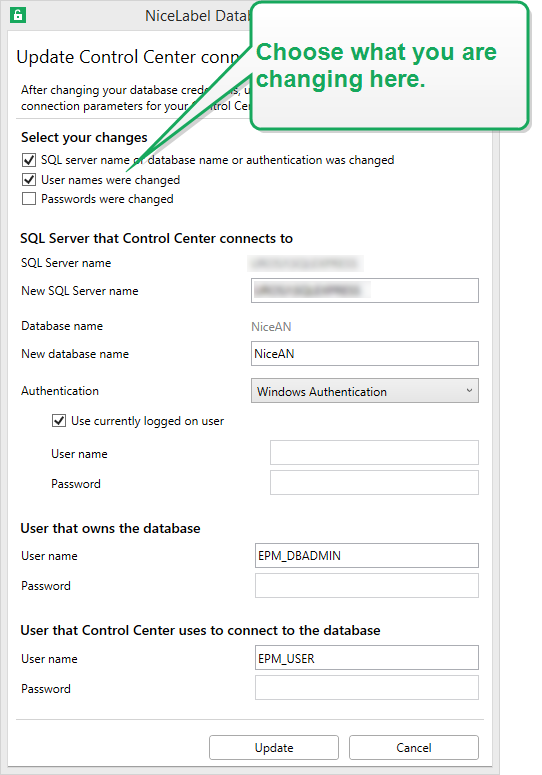542x775 pixels.
Task: Enable Passwords were changed checkbox
Action: tap(29, 199)
